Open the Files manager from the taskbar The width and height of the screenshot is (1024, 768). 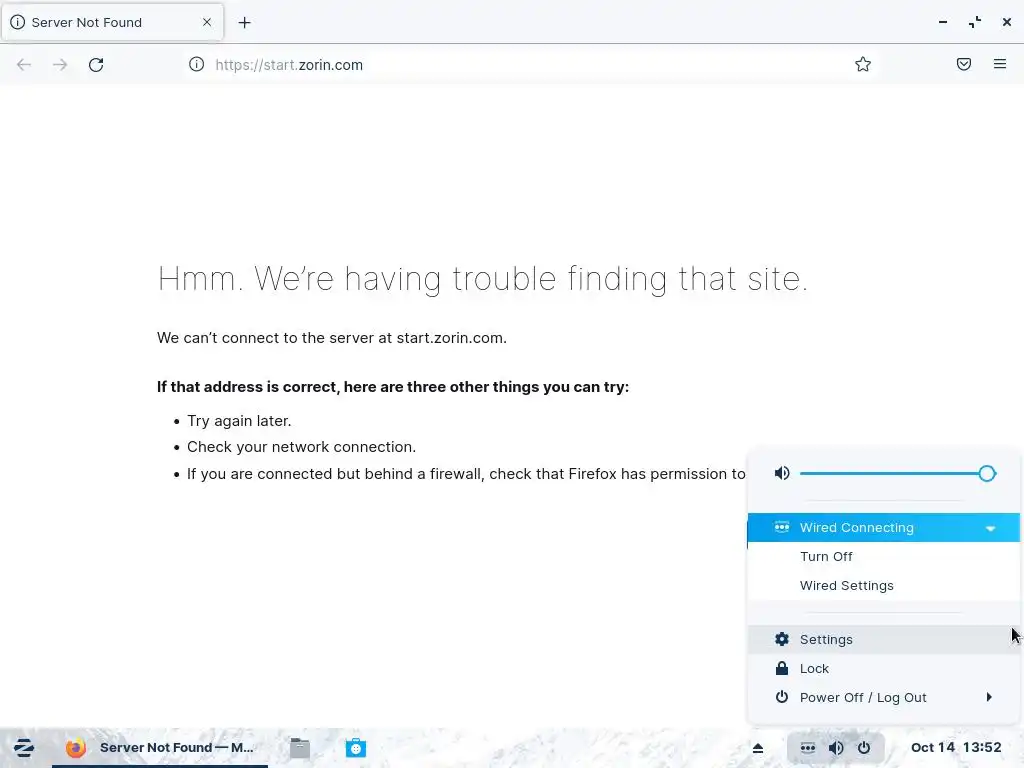pyautogui.click(x=300, y=748)
